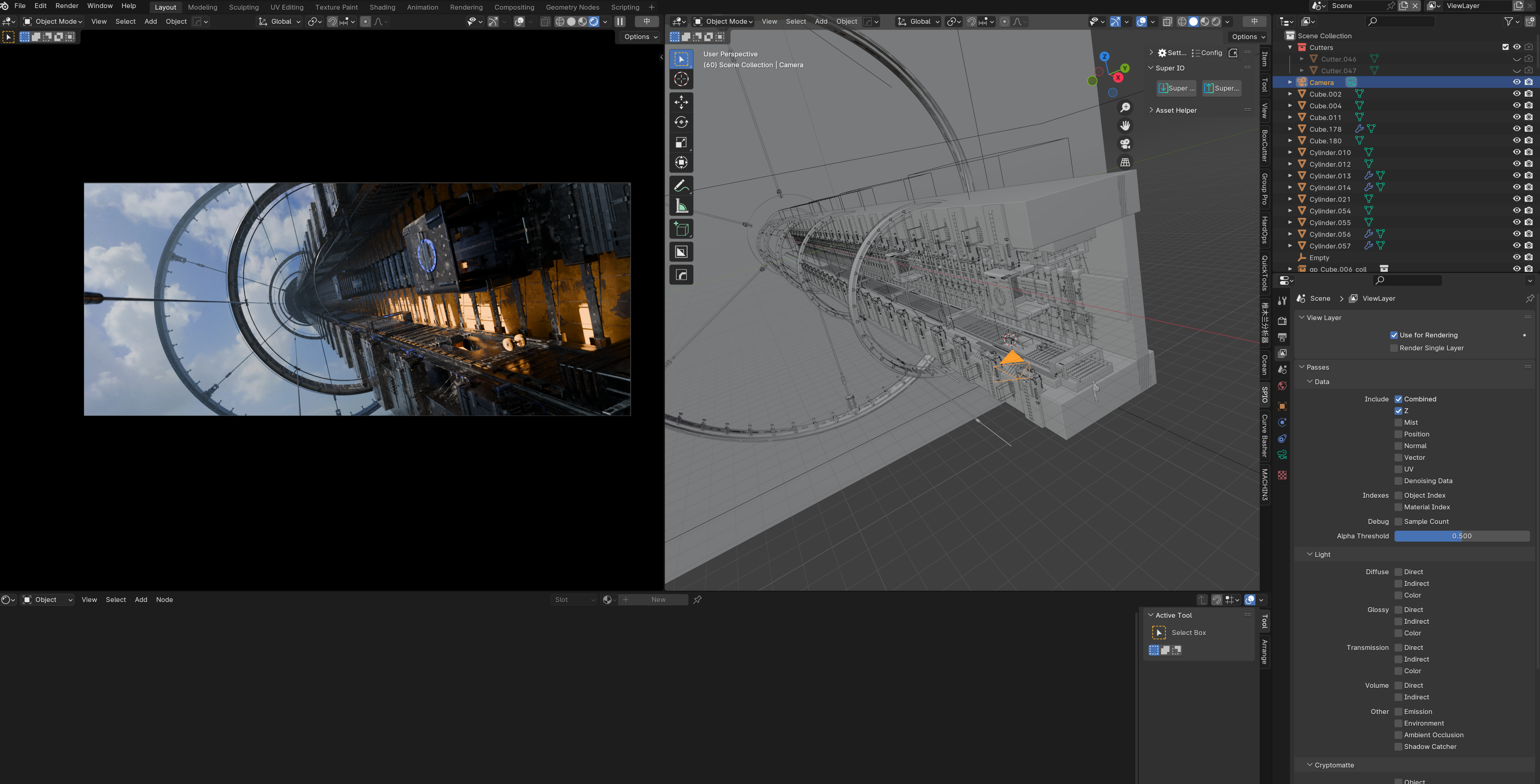Viewport: 1540px width, 784px height.
Task: Select the Scale tool icon
Action: (681, 142)
